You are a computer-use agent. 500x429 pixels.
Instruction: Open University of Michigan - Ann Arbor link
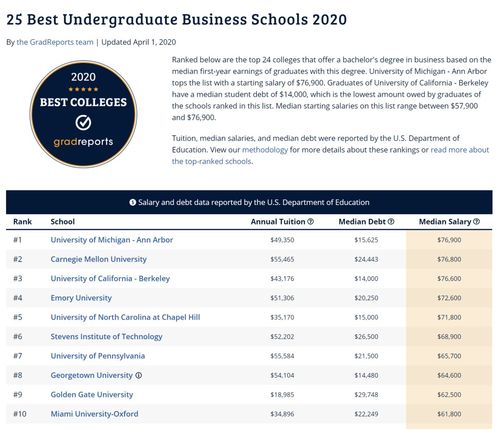coord(112,240)
